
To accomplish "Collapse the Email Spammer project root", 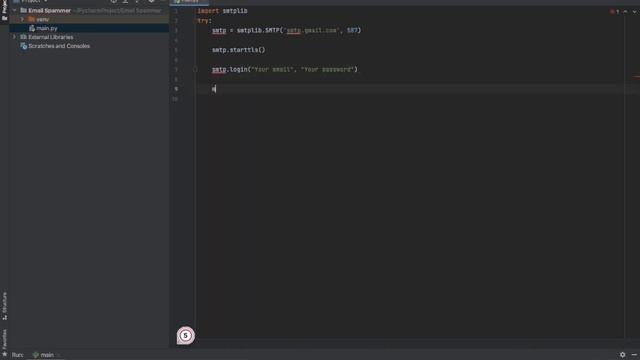I will [15, 10].
